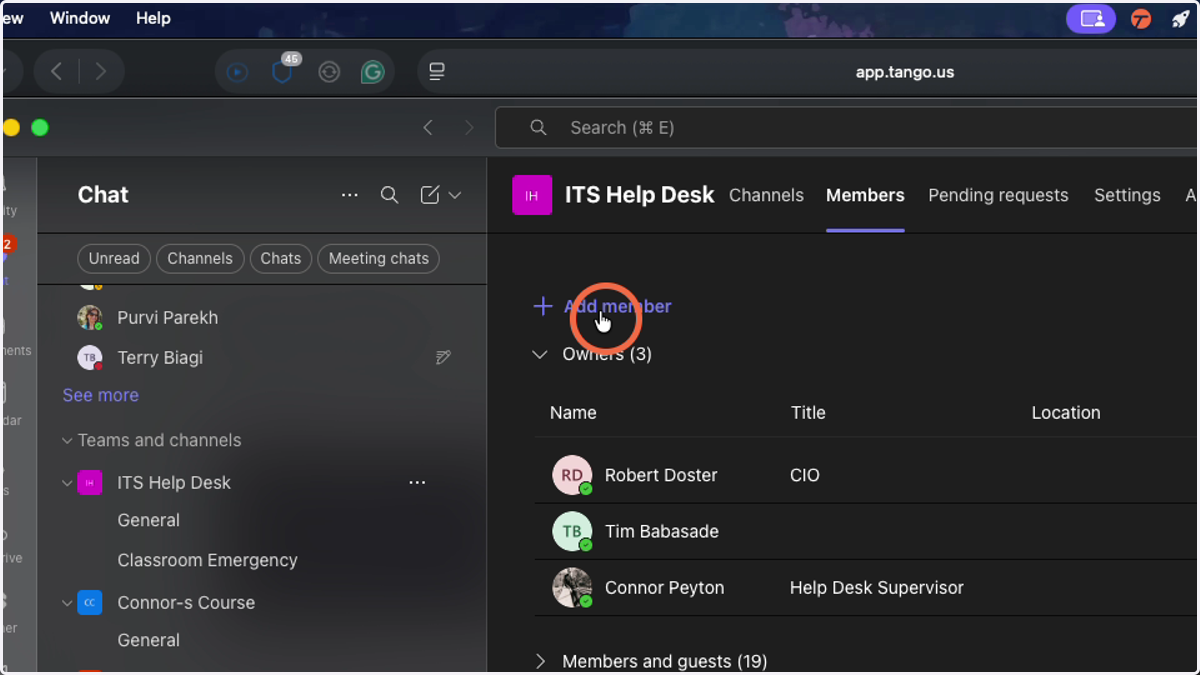1200x675 pixels.
Task: Click Robert Doster's RD avatar
Action: point(572,475)
